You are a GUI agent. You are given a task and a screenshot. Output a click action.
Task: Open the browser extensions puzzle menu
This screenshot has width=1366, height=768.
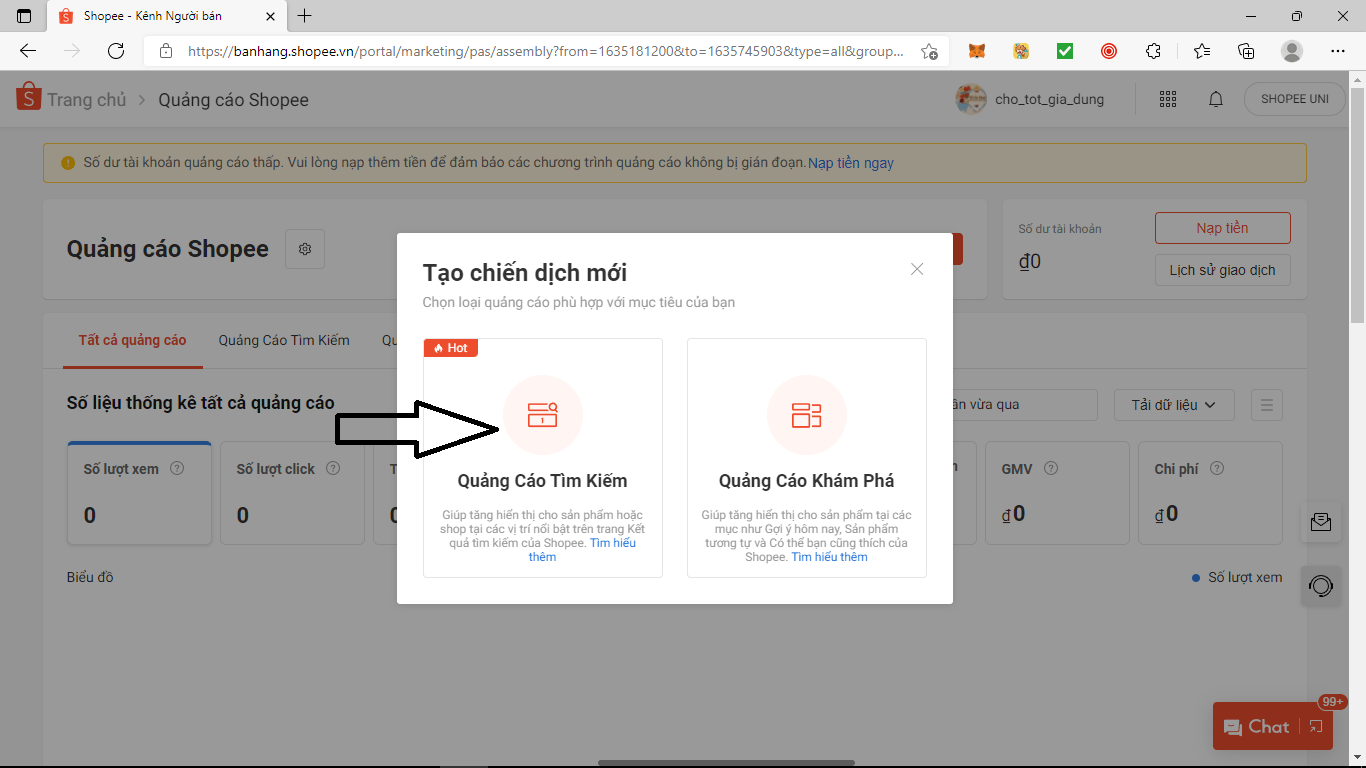pyautogui.click(x=1153, y=50)
